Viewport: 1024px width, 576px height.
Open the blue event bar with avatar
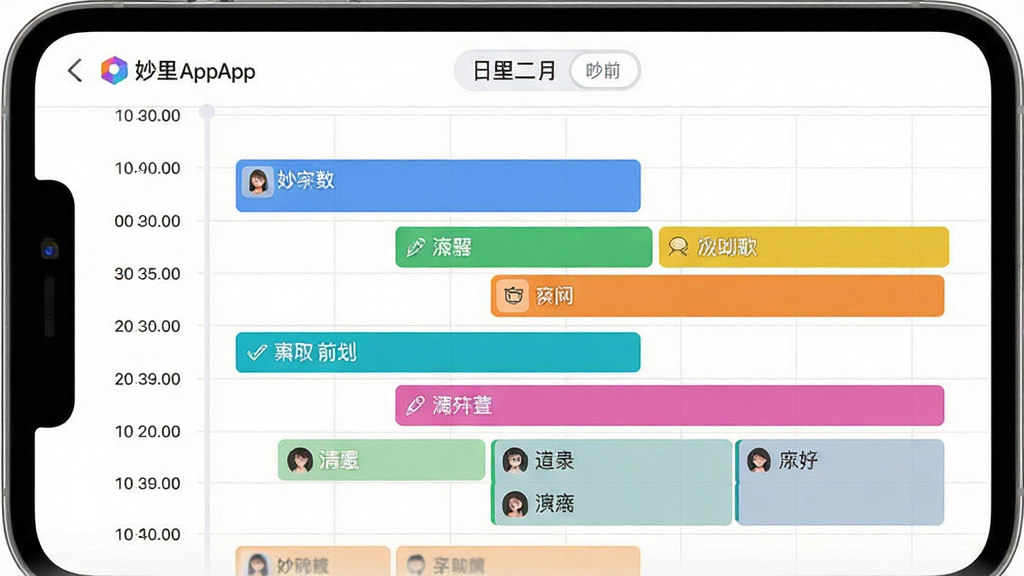[x=438, y=185]
